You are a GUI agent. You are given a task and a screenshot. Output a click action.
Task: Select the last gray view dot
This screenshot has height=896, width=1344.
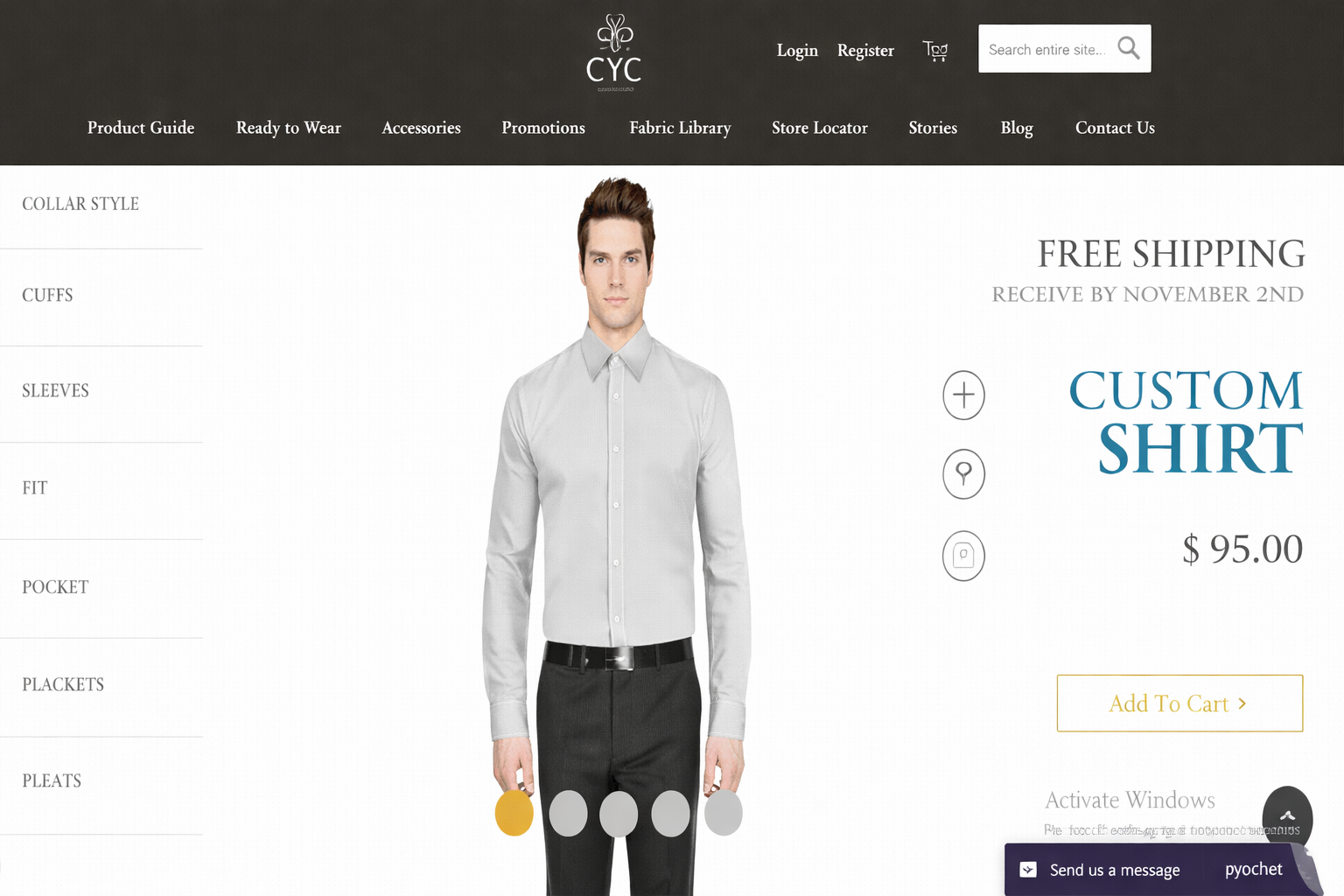click(724, 813)
